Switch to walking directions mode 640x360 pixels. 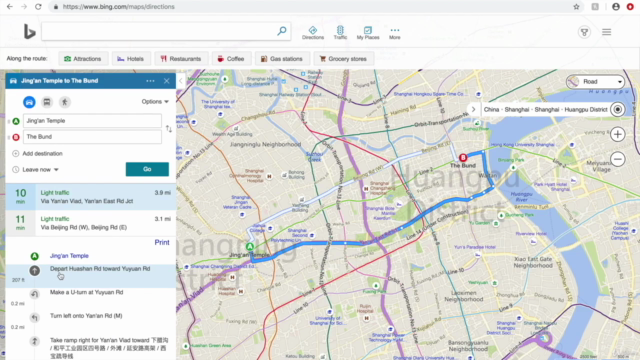pos(64,102)
